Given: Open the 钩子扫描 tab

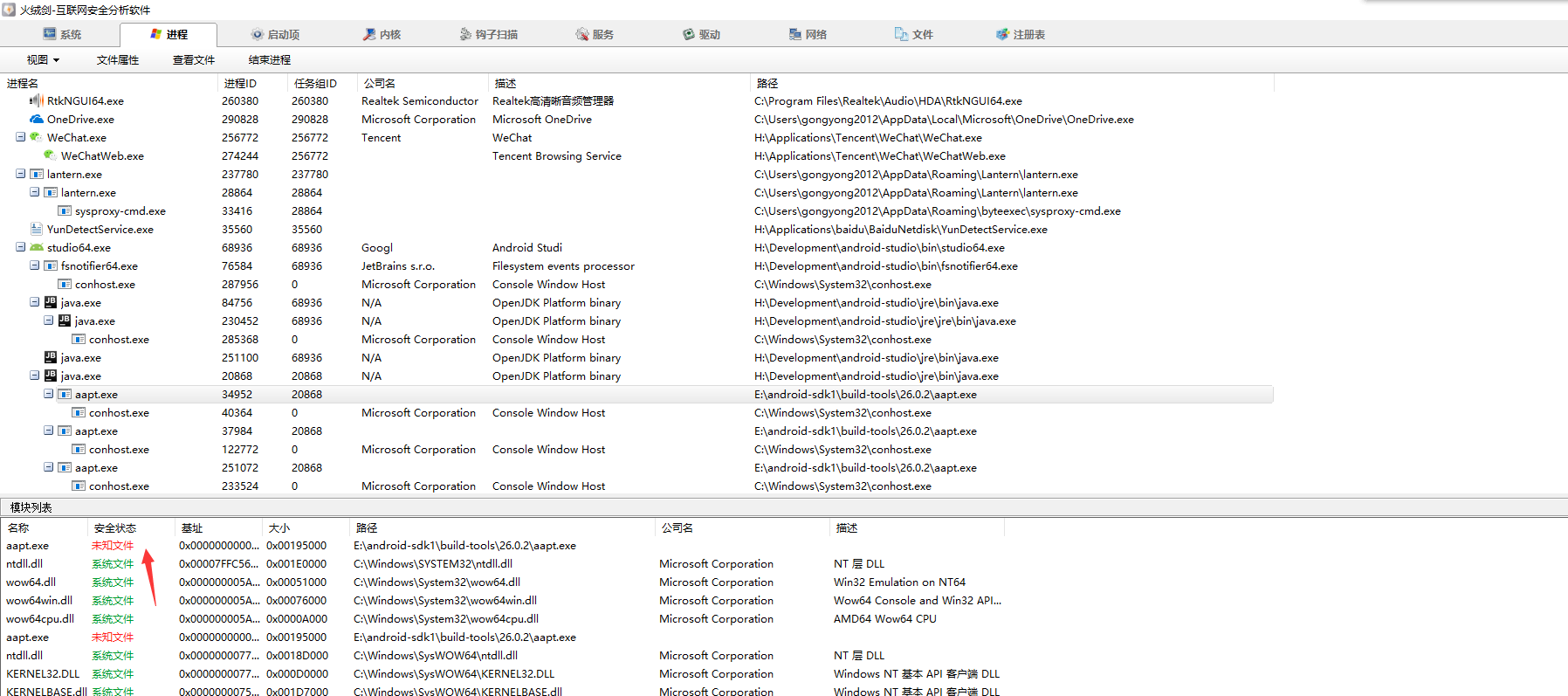Looking at the screenshot, I should (x=489, y=34).
